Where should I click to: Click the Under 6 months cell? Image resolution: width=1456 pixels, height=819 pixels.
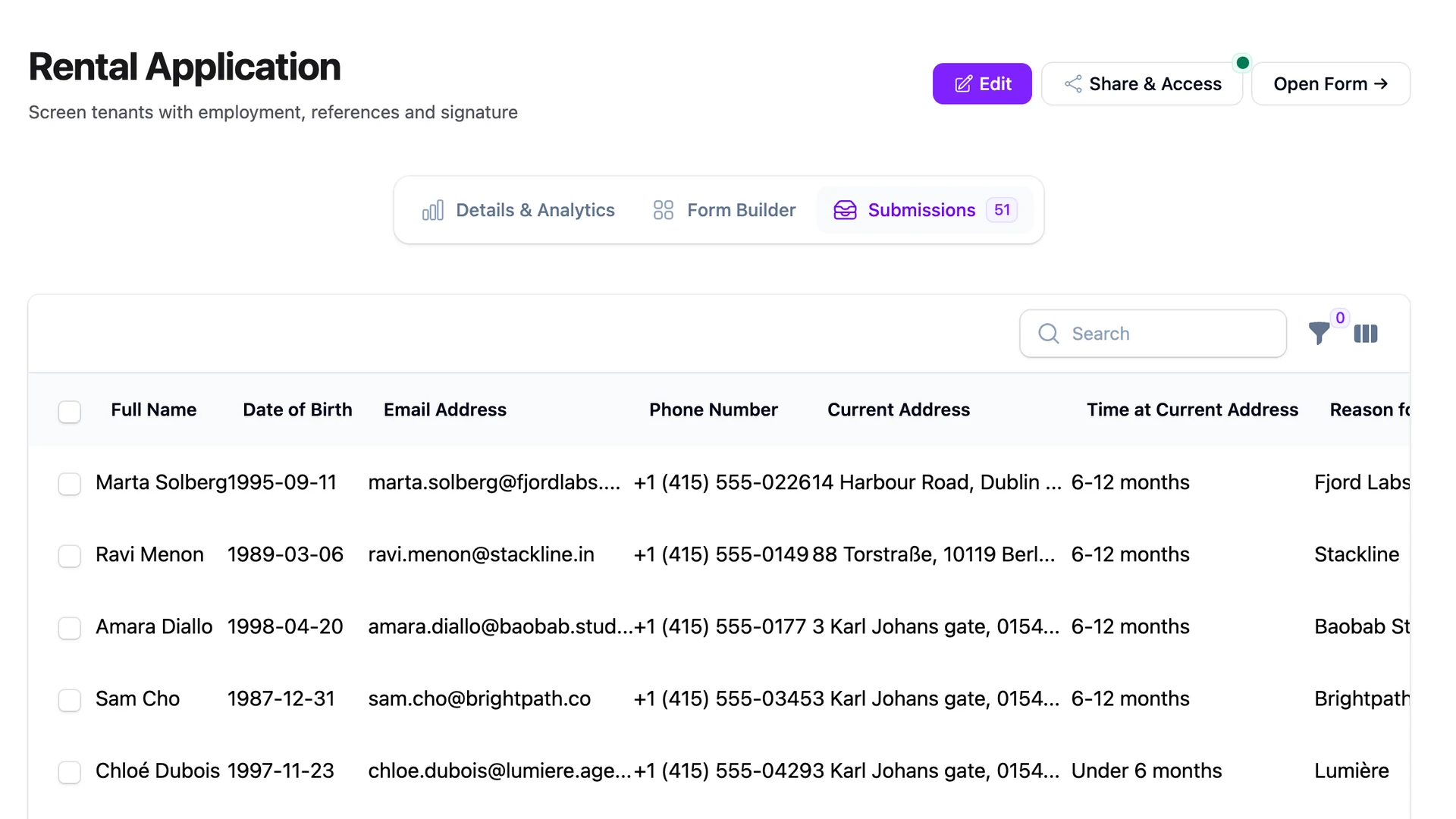tap(1146, 770)
